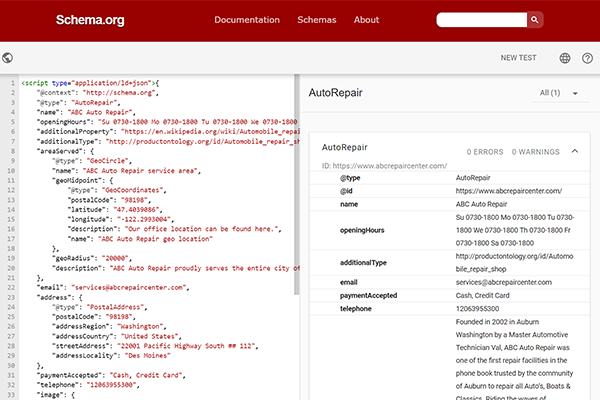The image size is (600, 400).
Task: Select the telephone property label
Action: (355, 309)
